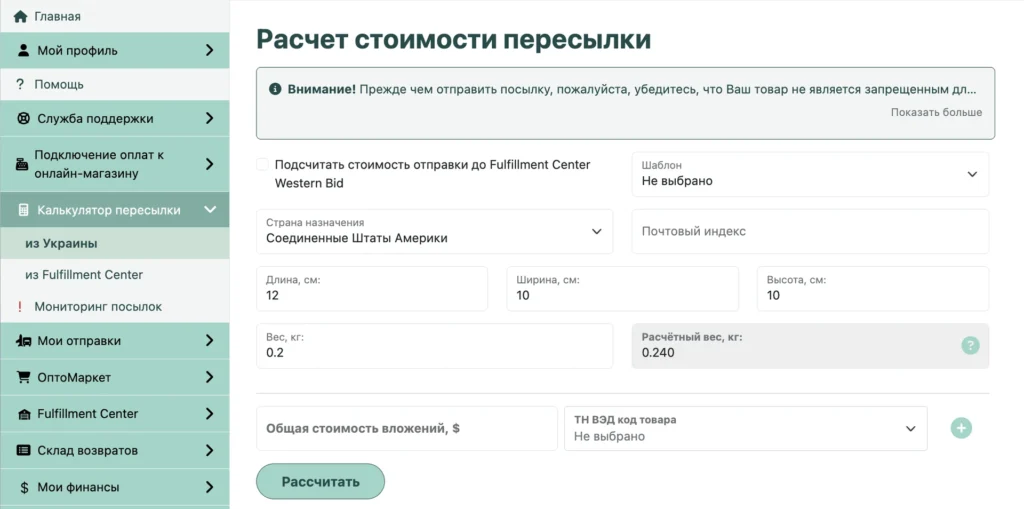This screenshot has width=1024, height=509.
Task: Click the shopping cart icon for ОптоМаркет
Action: (x=24, y=377)
